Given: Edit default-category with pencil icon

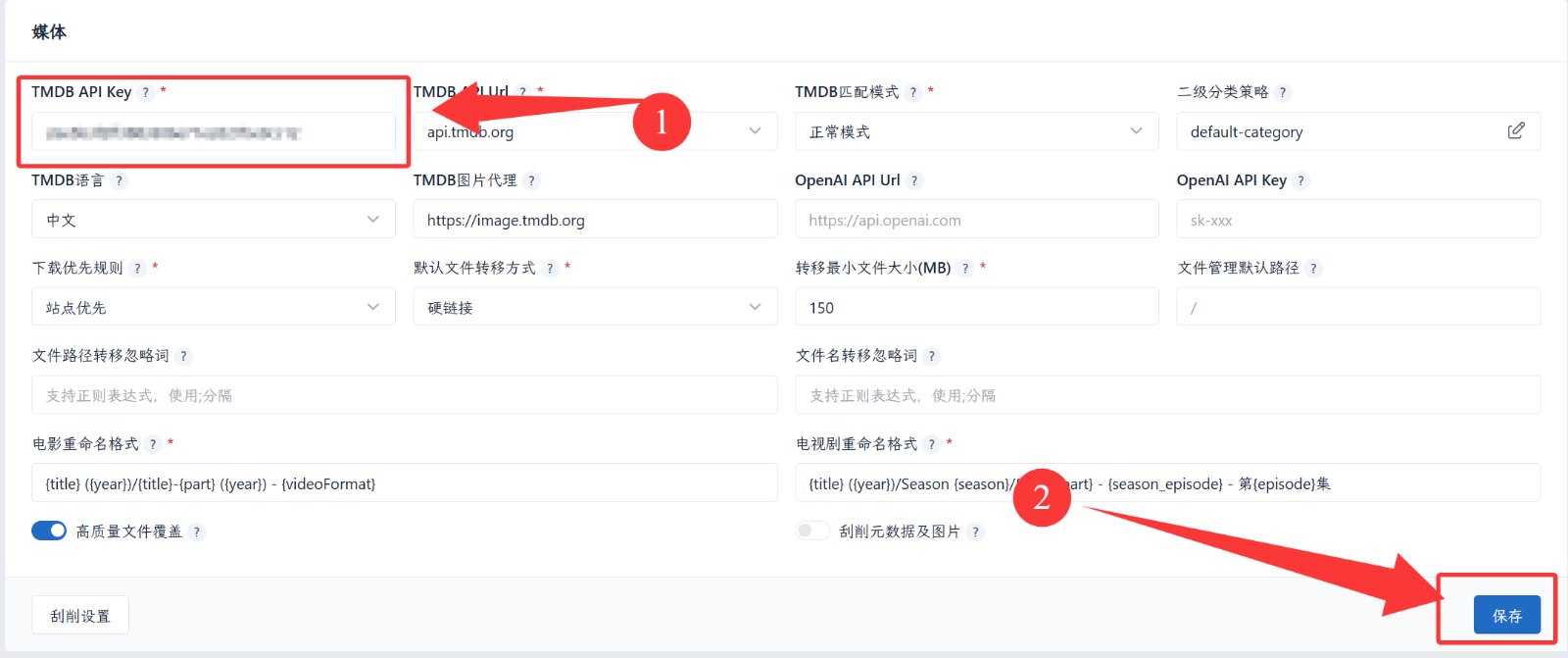Looking at the screenshot, I should tap(1516, 130).
